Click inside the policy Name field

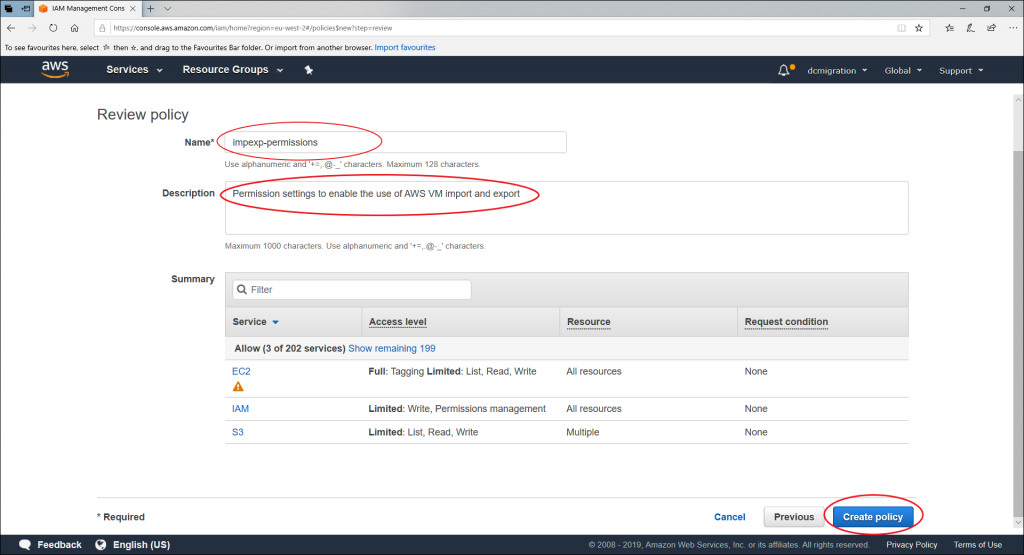392,142
